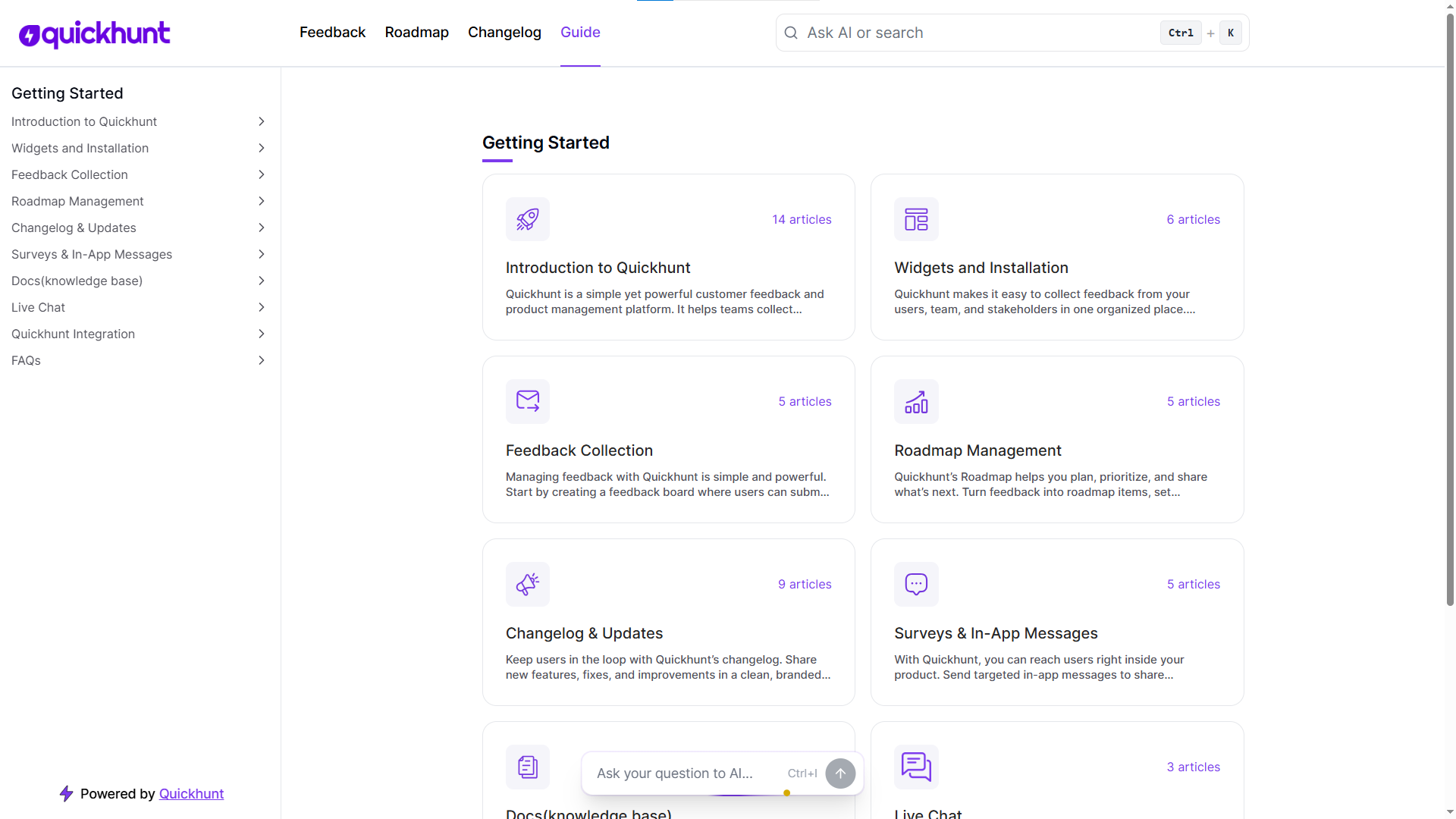The width and height of the screenshot is (1456, 819).
Task: Open Widgets and Installation card title
Action: [x=981, y=268]
